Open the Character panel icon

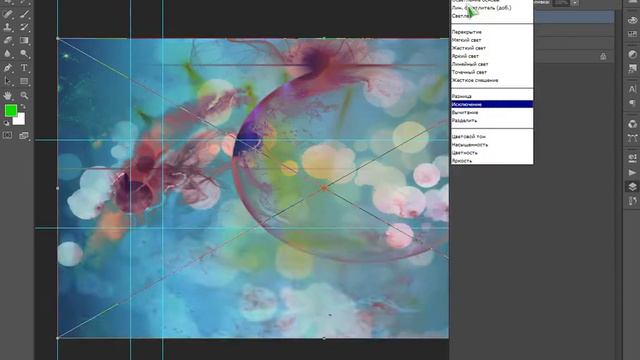(632, 89)
